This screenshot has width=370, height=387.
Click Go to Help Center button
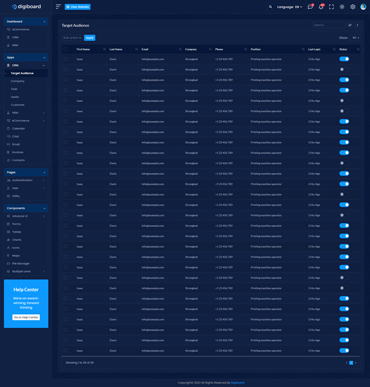[26, 317]
